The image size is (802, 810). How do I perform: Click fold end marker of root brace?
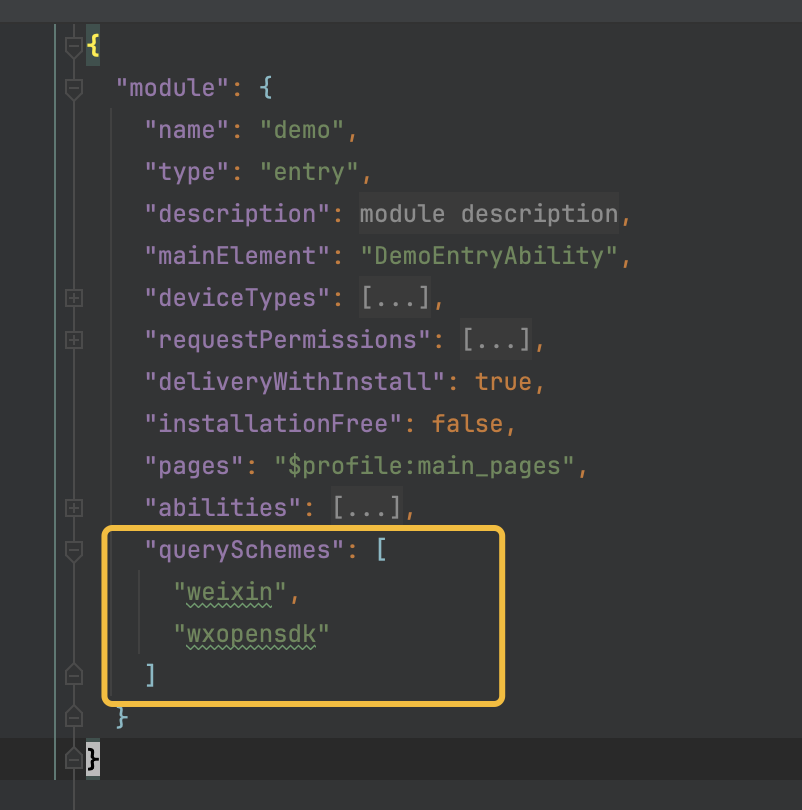coord(74,758)
